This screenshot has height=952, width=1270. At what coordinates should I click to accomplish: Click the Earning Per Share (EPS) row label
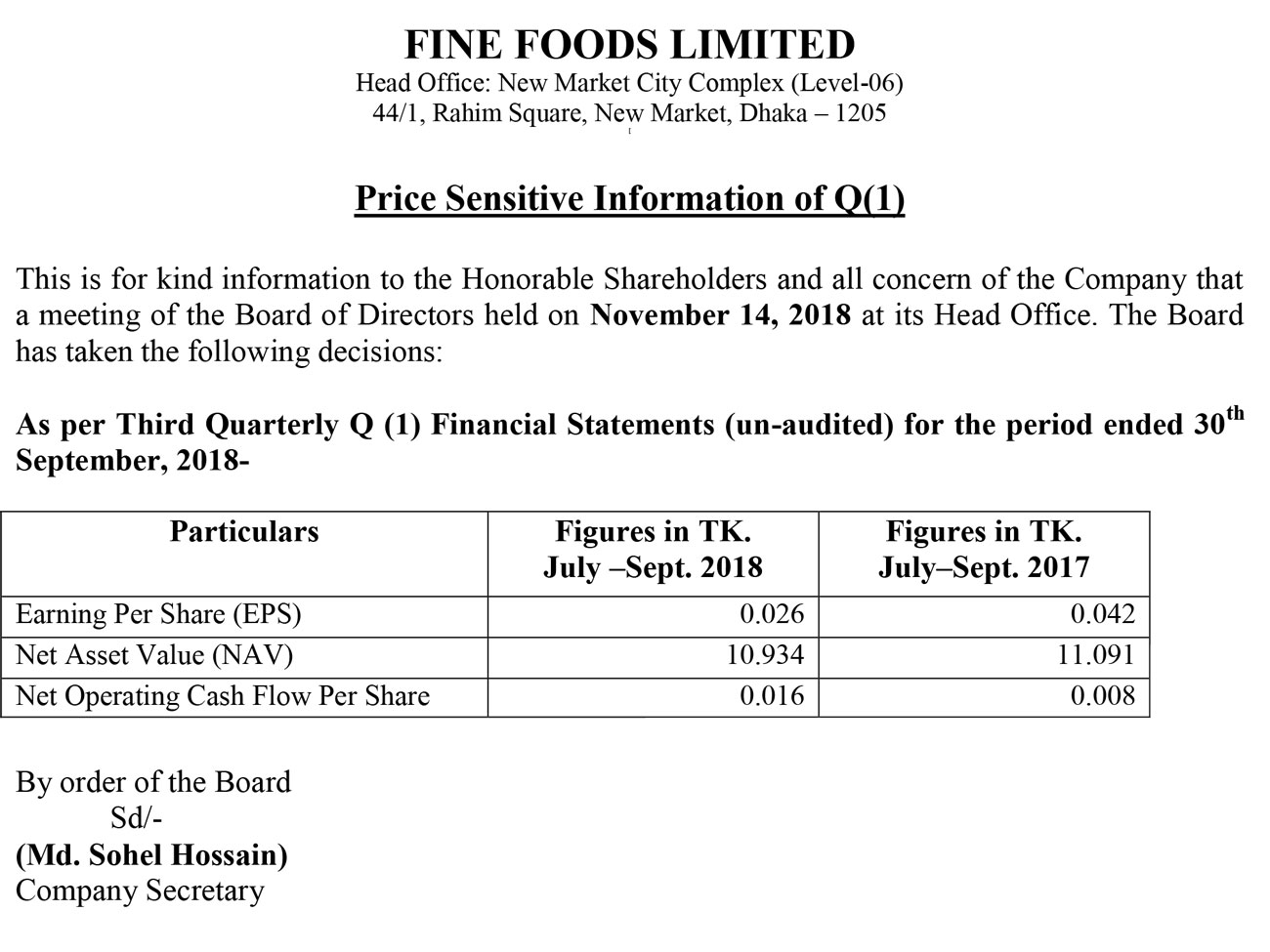(158, 614)
